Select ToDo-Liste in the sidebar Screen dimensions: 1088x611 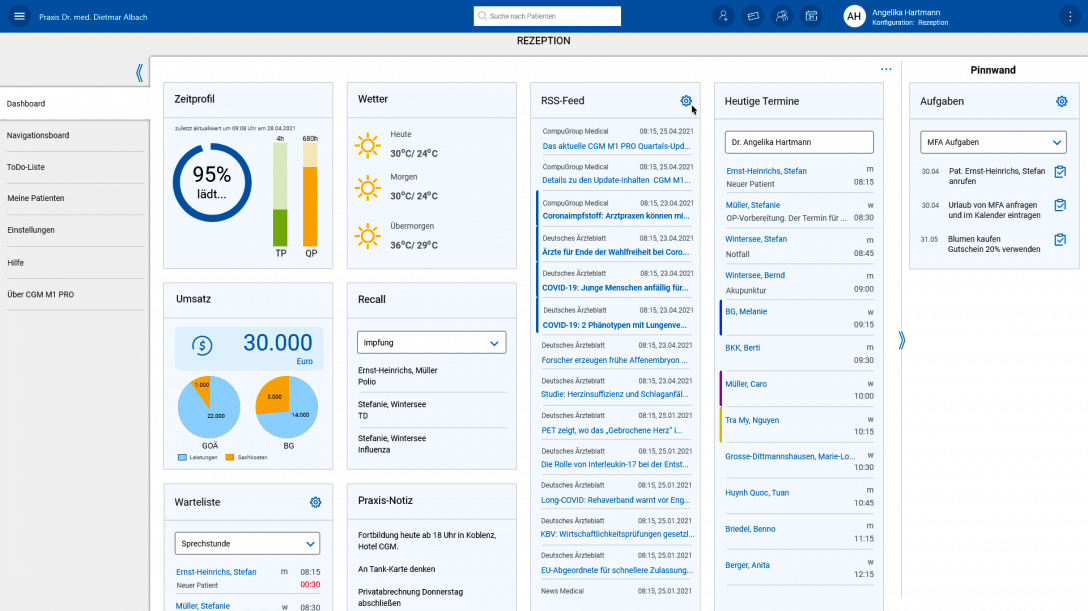point(26,167)
